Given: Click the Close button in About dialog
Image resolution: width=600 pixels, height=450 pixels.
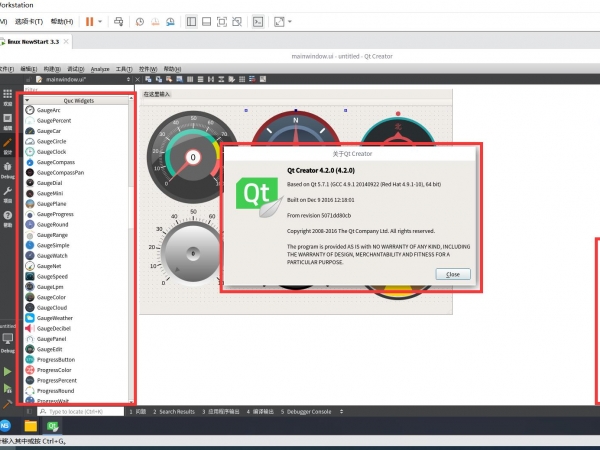Looking at the screenshot, I should pyautogui.click(x=452, y=273).
